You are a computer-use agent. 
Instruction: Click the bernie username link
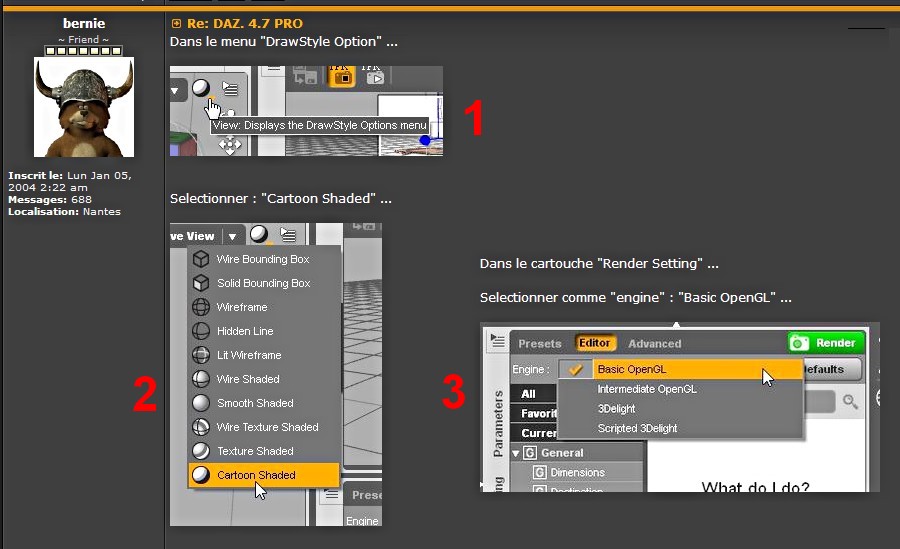point(84,24)
